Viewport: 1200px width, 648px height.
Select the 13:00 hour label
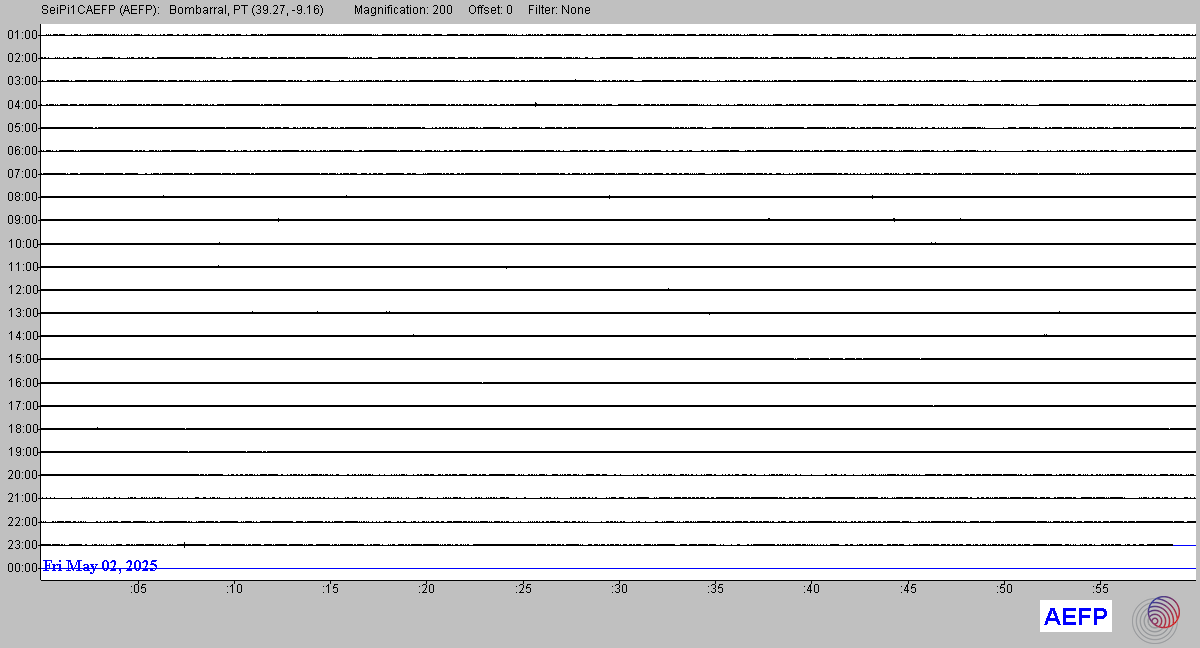click(x=22, y=313)
